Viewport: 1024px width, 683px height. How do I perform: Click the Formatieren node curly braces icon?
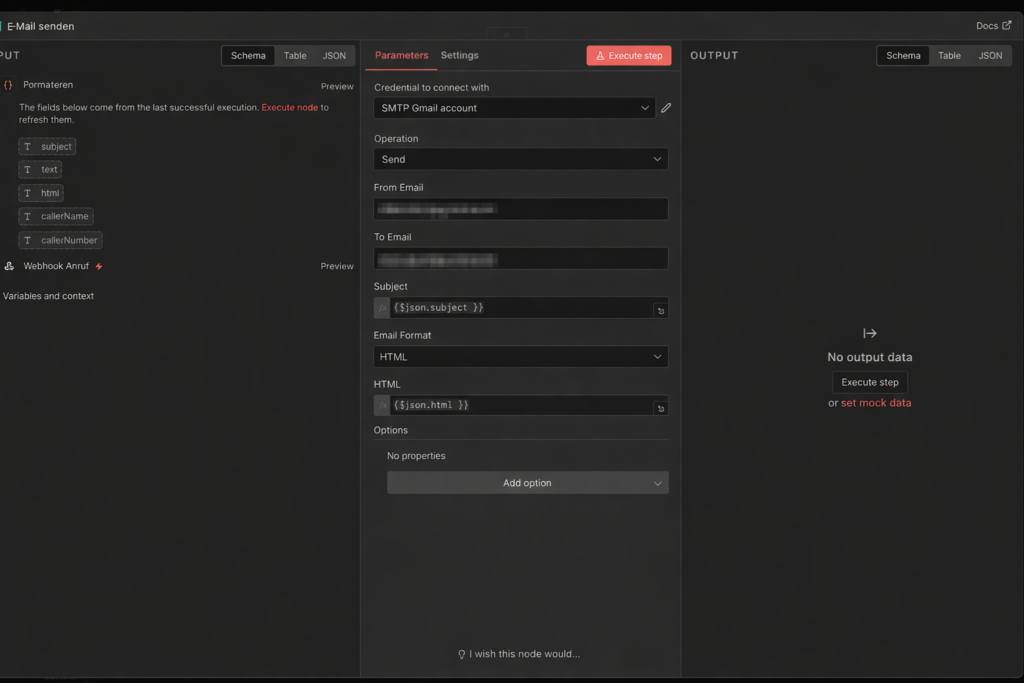click(9, 85)
